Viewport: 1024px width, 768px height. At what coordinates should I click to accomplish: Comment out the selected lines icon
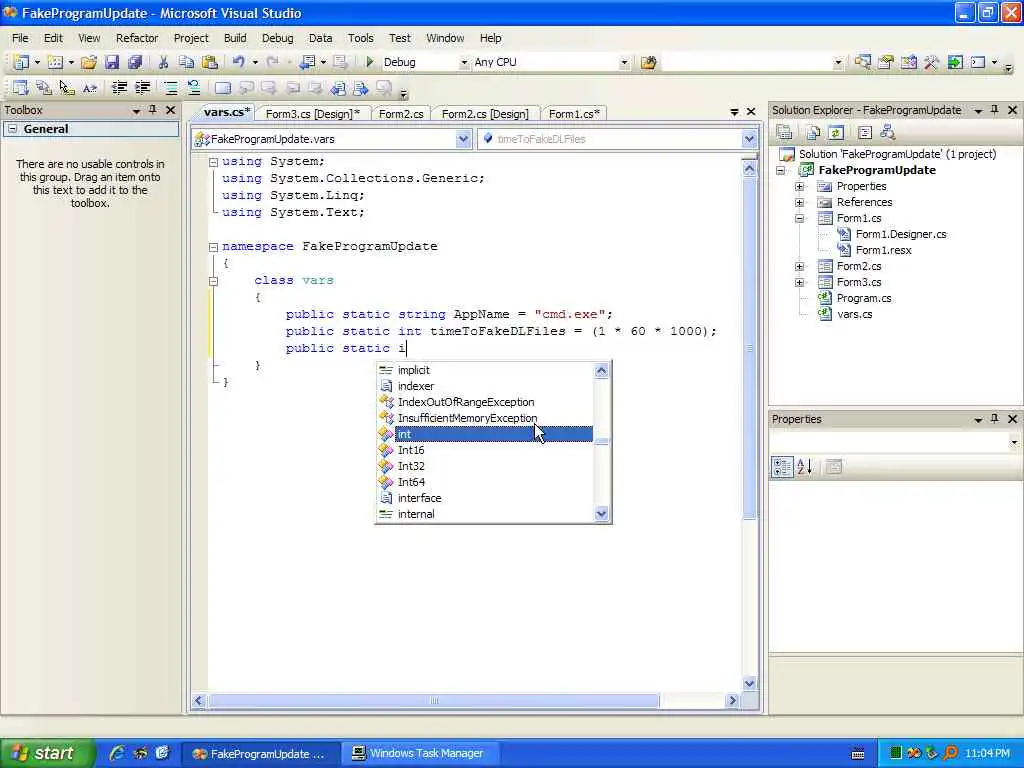170,88
